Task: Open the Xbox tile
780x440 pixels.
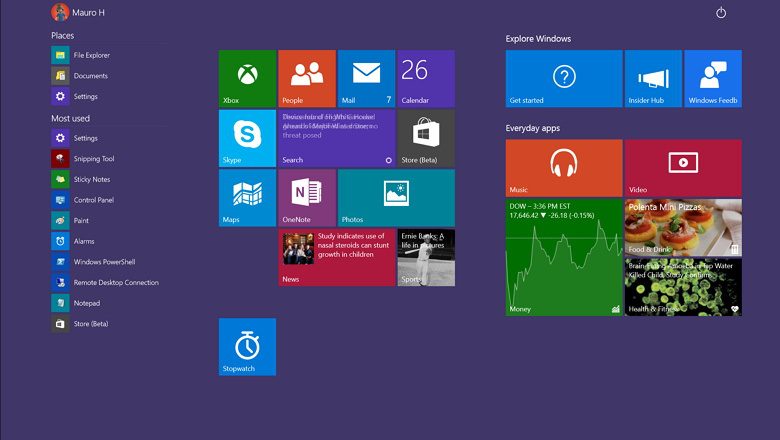Action: coord(247,79)
